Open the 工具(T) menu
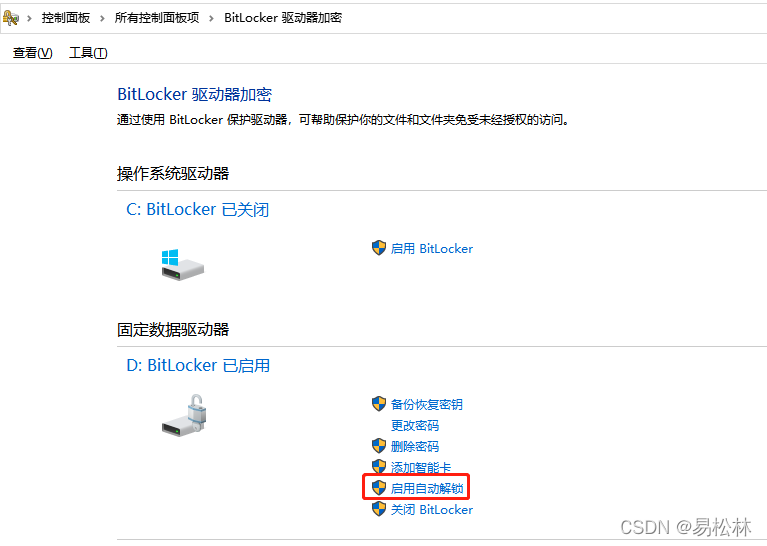The image size is (767, 546). 88,52
